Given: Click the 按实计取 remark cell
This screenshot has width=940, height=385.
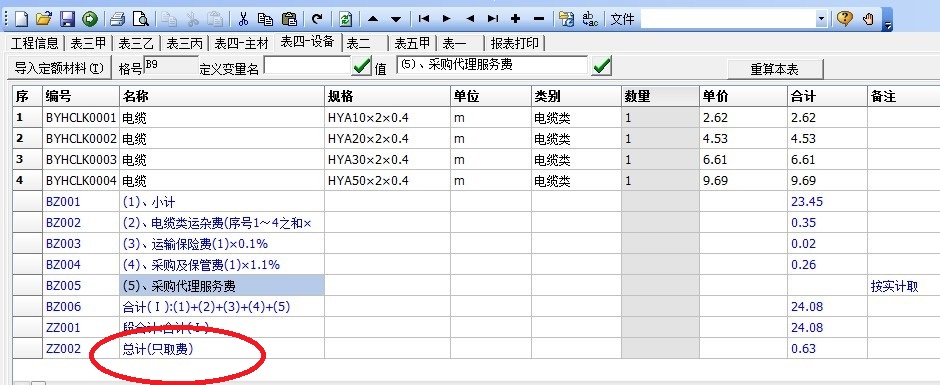Looking at the screenshot, I should pos(903,286).
